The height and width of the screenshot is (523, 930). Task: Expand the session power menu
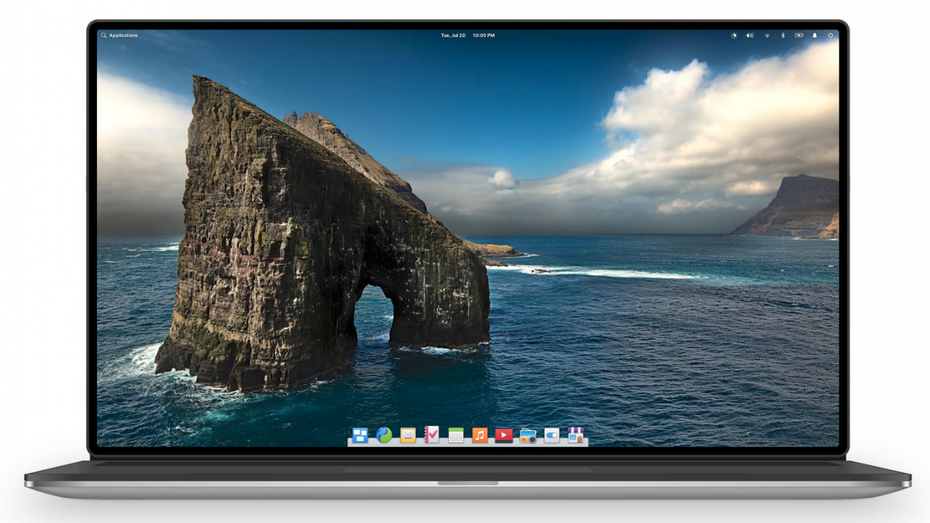pos(830,35)
